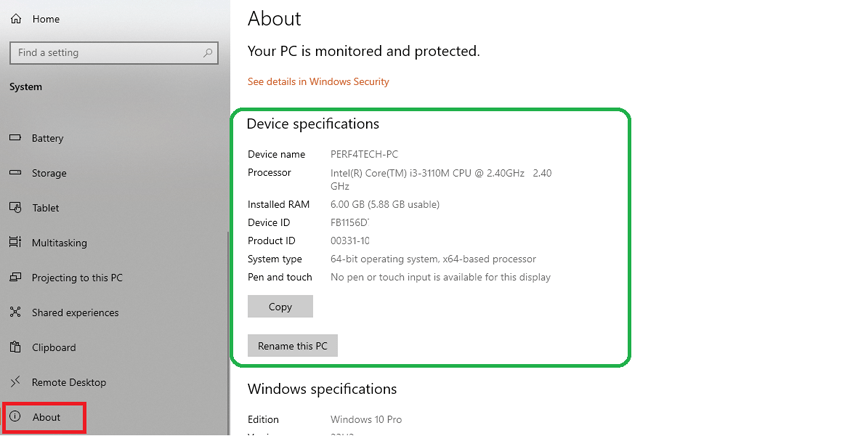Click the System section label
This screenshot has height=436, width=850.
click(25, 87)
